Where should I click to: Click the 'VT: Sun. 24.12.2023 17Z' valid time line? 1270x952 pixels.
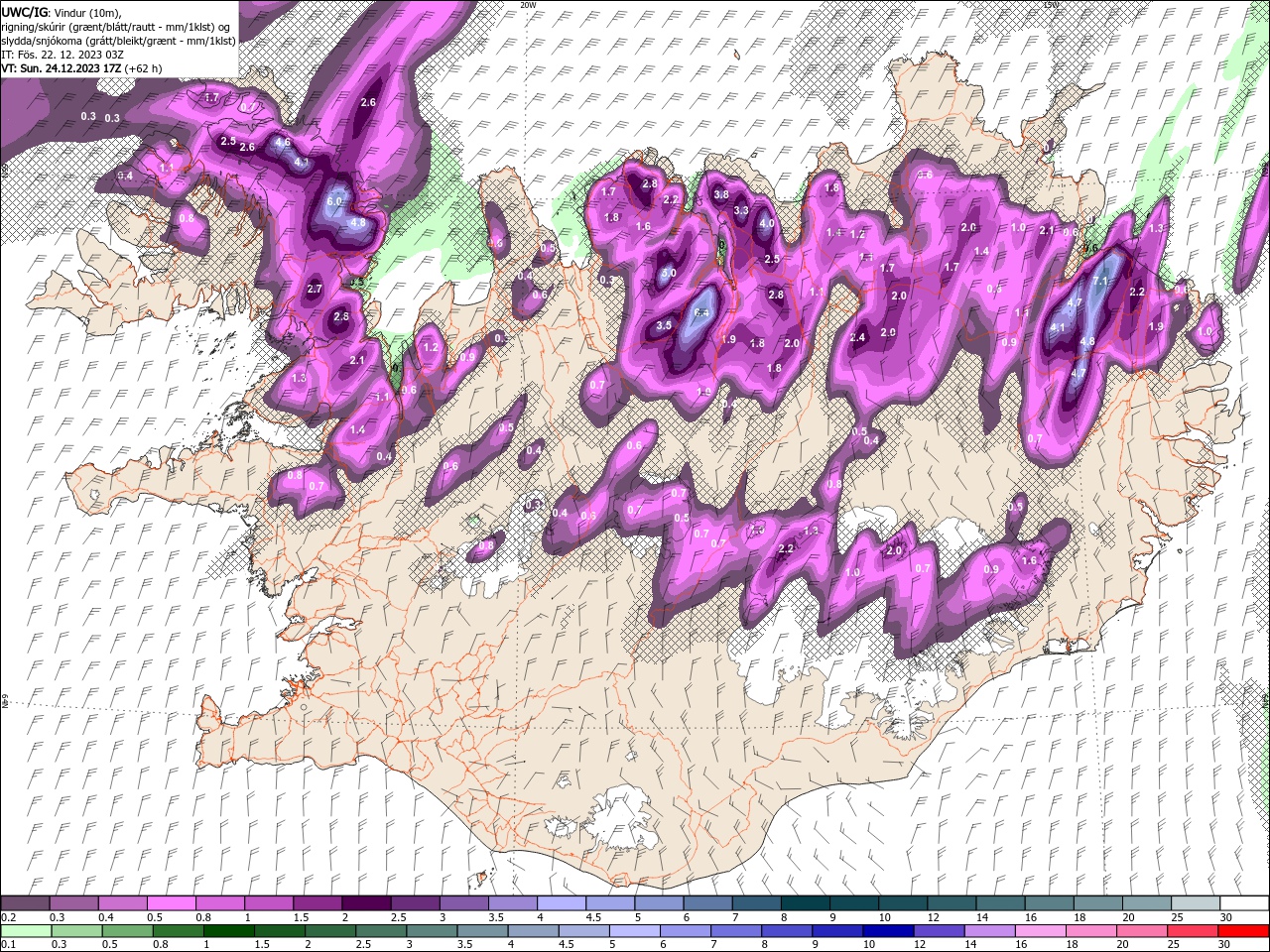tap(63, 68)
